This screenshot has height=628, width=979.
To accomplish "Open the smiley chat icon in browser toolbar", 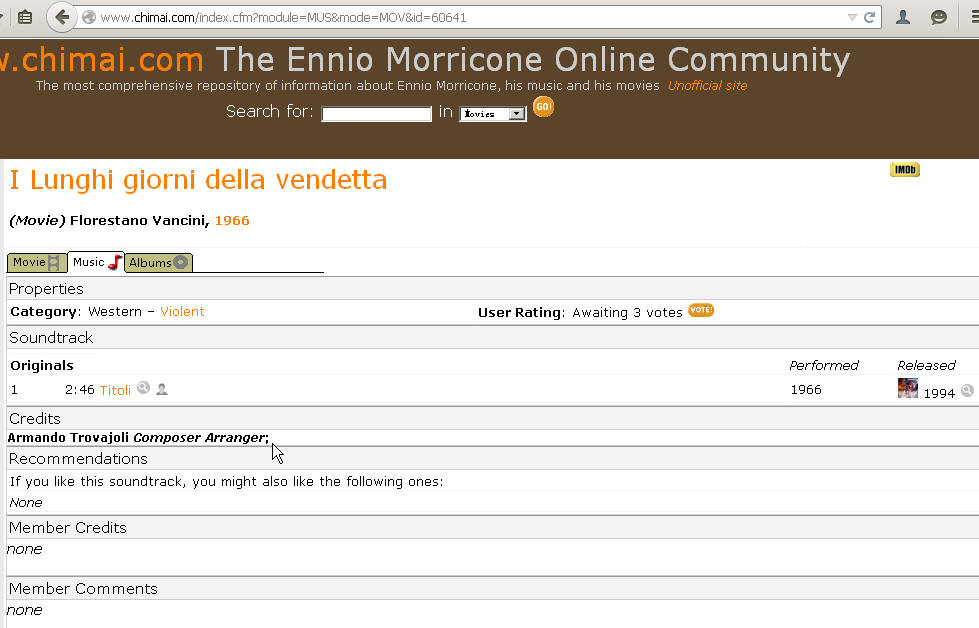I will (x=938, y=17).
